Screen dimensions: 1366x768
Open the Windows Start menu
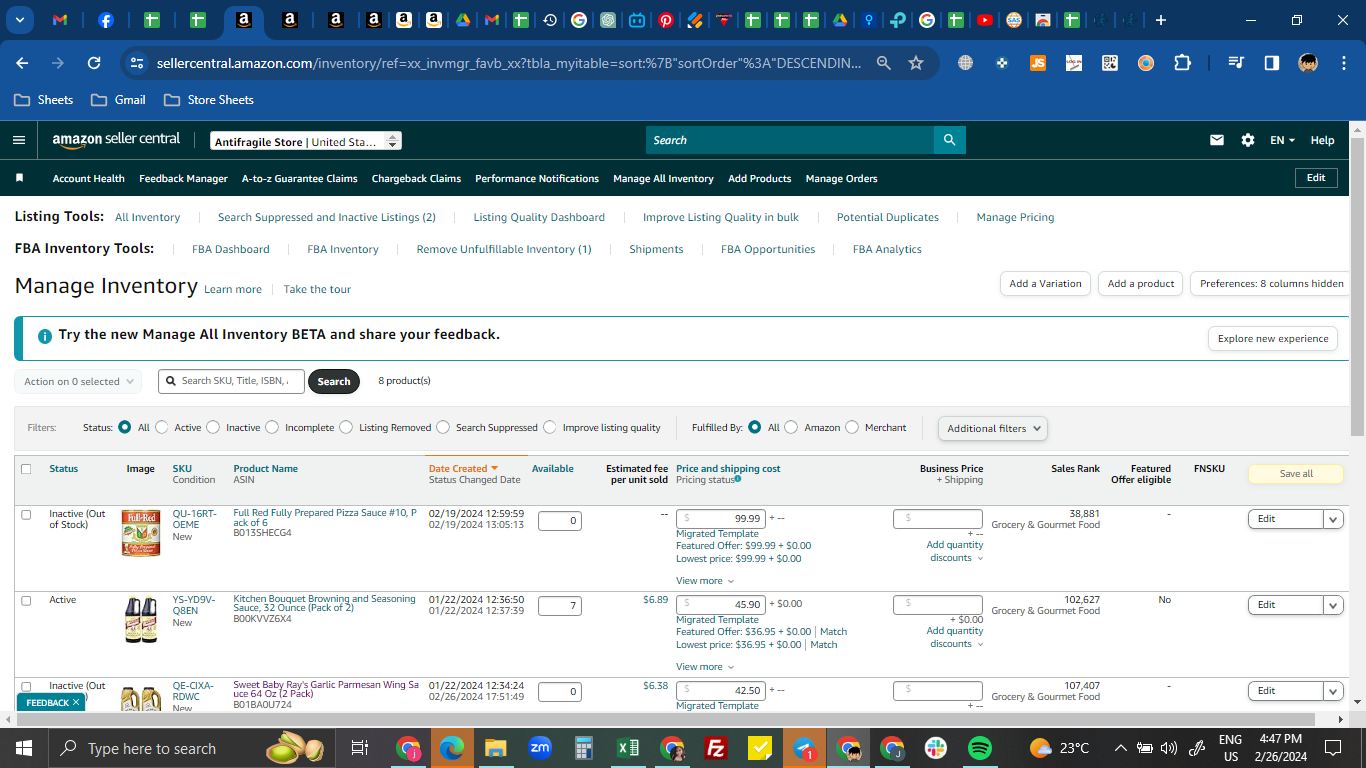[x=23, y=748]
